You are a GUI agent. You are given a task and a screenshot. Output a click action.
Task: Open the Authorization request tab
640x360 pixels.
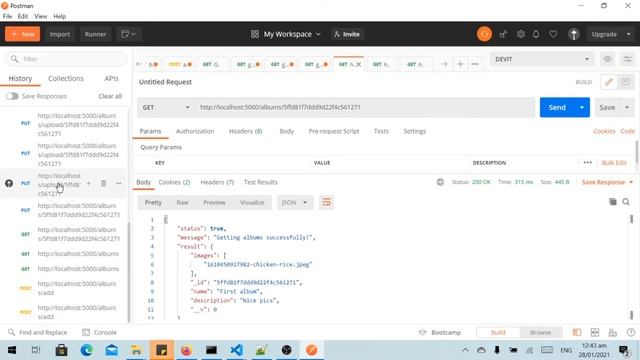(x=195, y=131)
